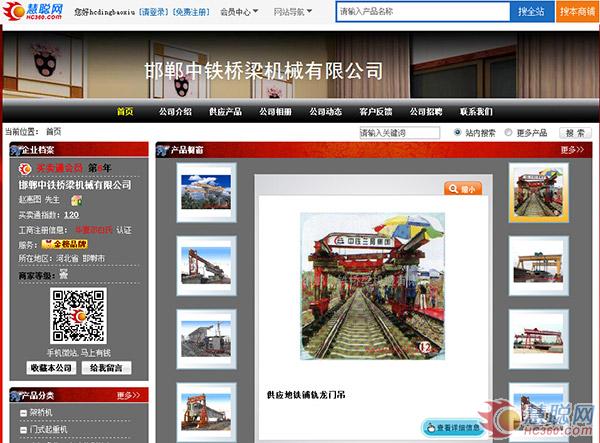Screen dimensions: 600x443
Task: Click the 金榜品牌 service badge
Action: click(x=65, y=244)
